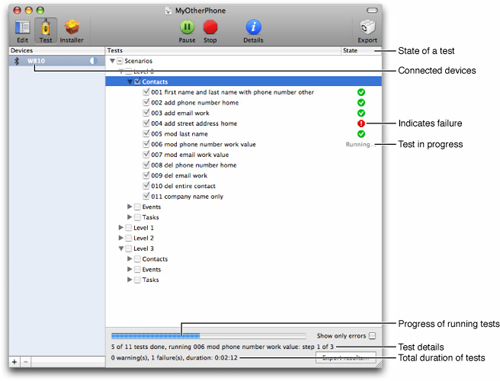Screen dimensions: 500x381
Task: Check the Level 3 checkbox
Action: 129,249
